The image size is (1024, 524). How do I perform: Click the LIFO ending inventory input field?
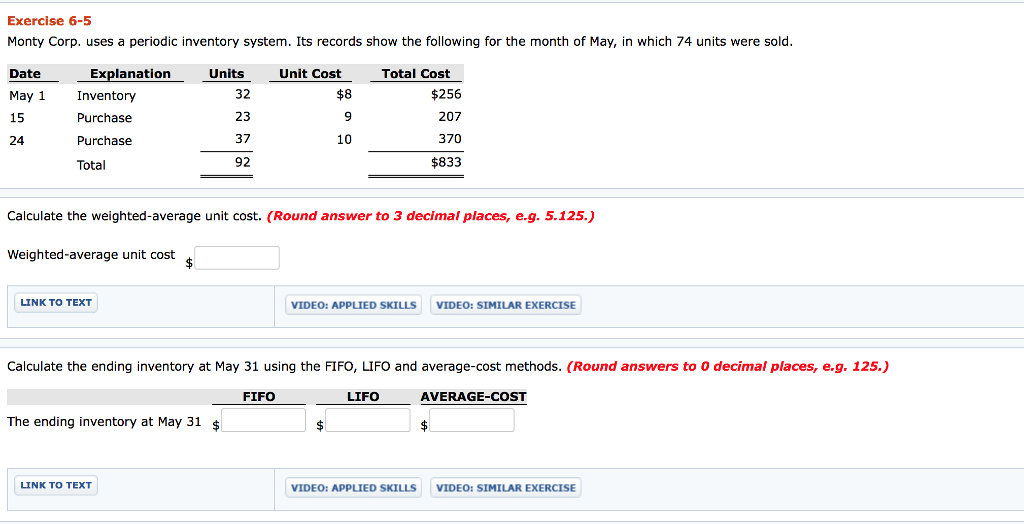click(x=368, y=420)
